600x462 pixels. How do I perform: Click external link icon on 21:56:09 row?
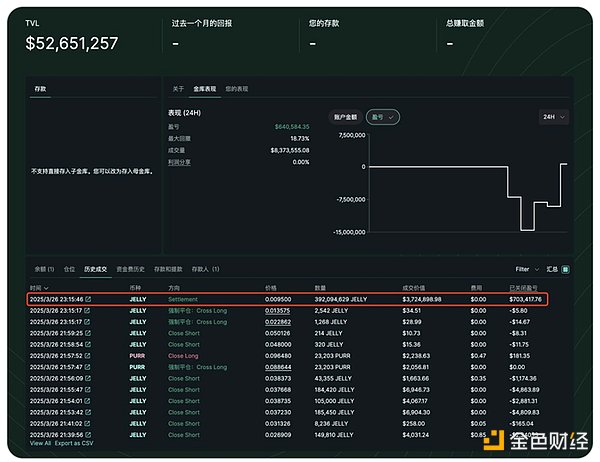point(88,378)
